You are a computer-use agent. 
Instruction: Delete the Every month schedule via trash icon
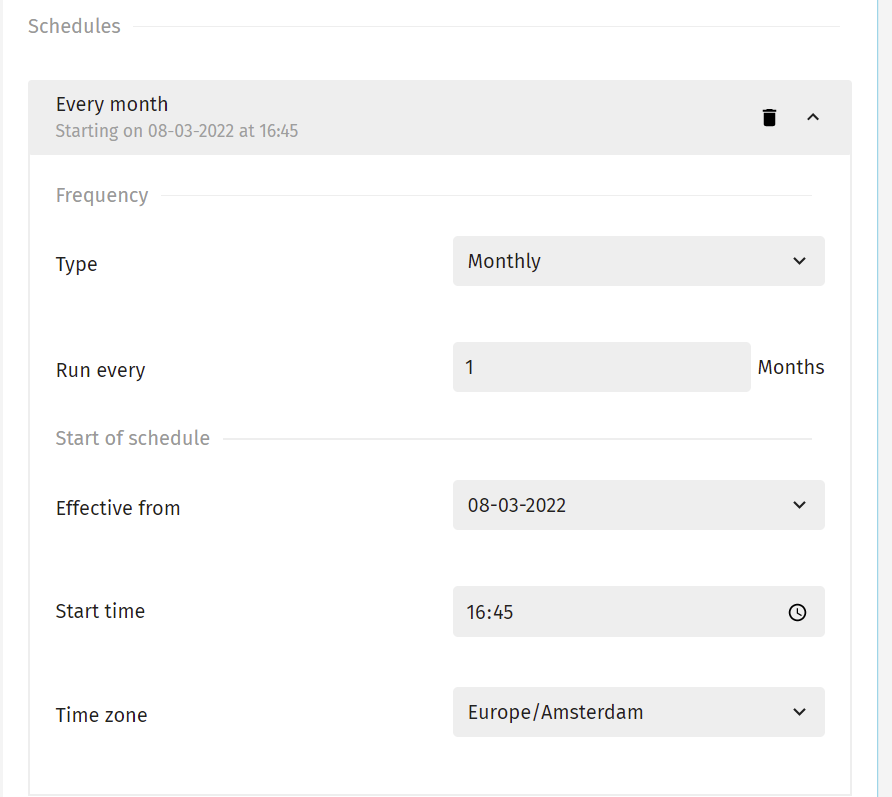(769, 118)
